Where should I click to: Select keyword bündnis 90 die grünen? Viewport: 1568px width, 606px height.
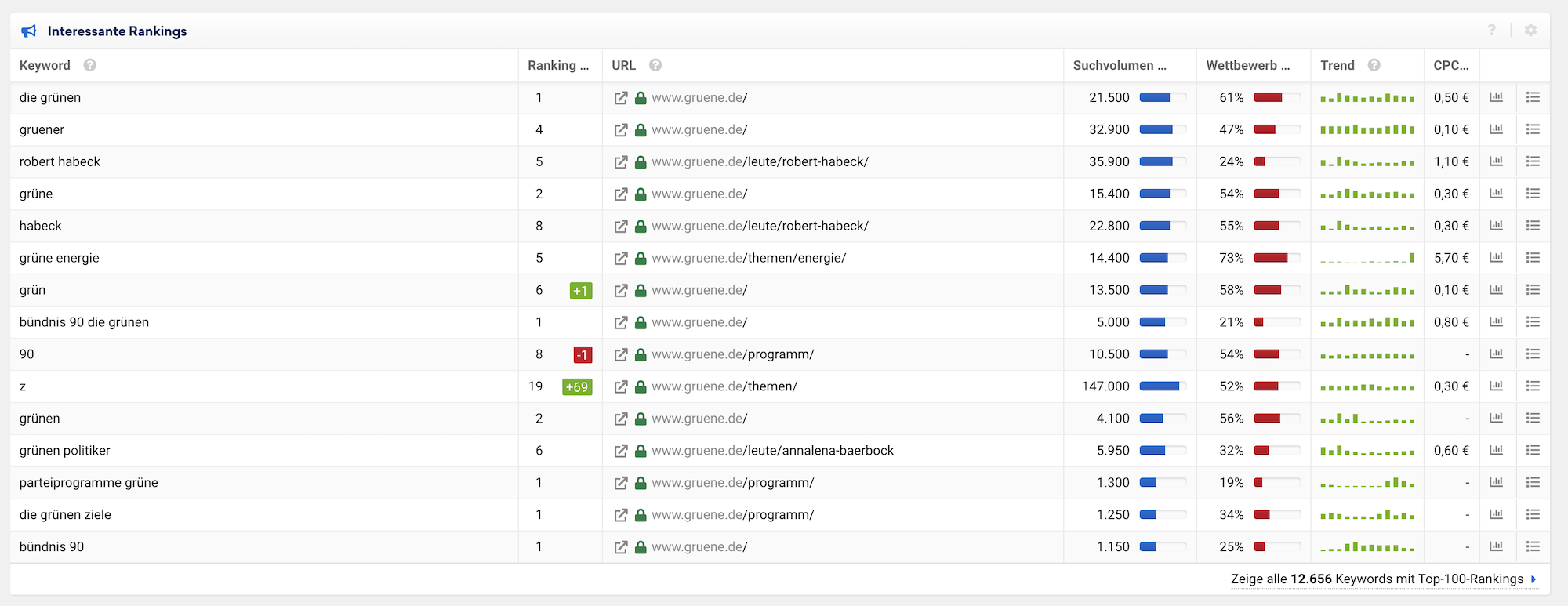coord(84,323)
